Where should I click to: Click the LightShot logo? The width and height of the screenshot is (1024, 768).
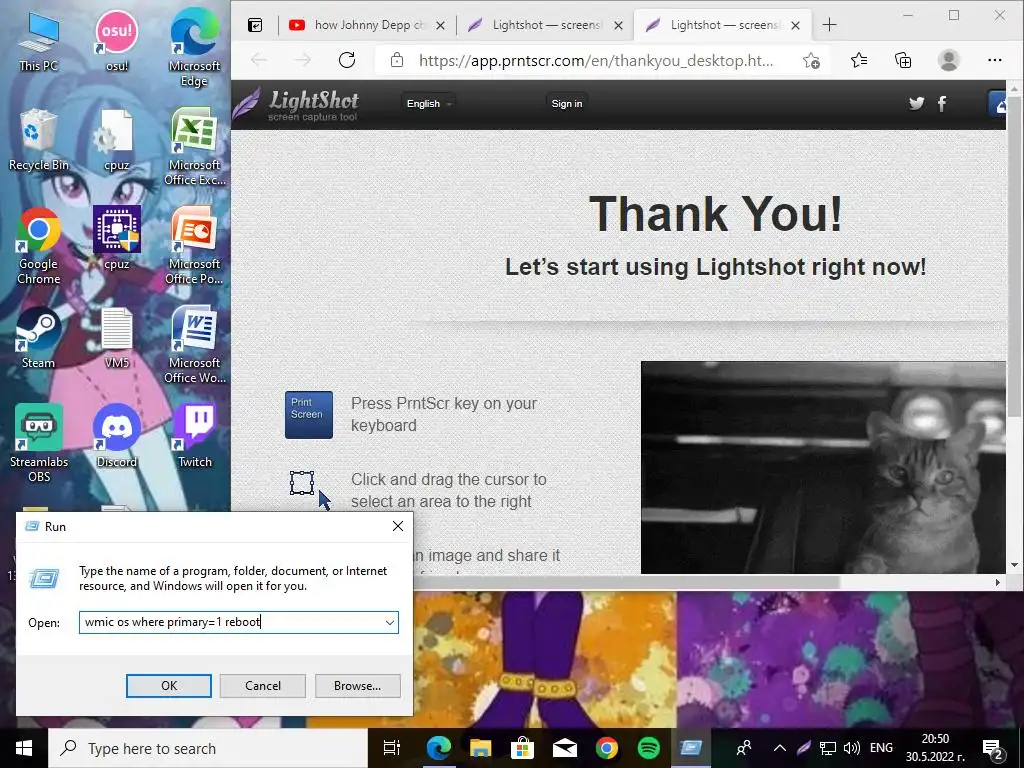coord(296,104)
